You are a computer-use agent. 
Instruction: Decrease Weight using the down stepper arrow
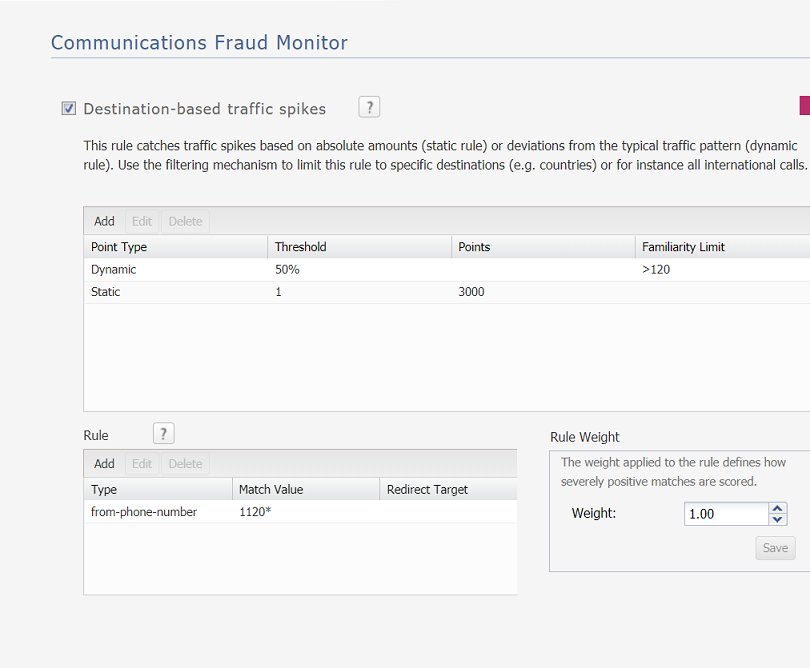tap(777, 518)
